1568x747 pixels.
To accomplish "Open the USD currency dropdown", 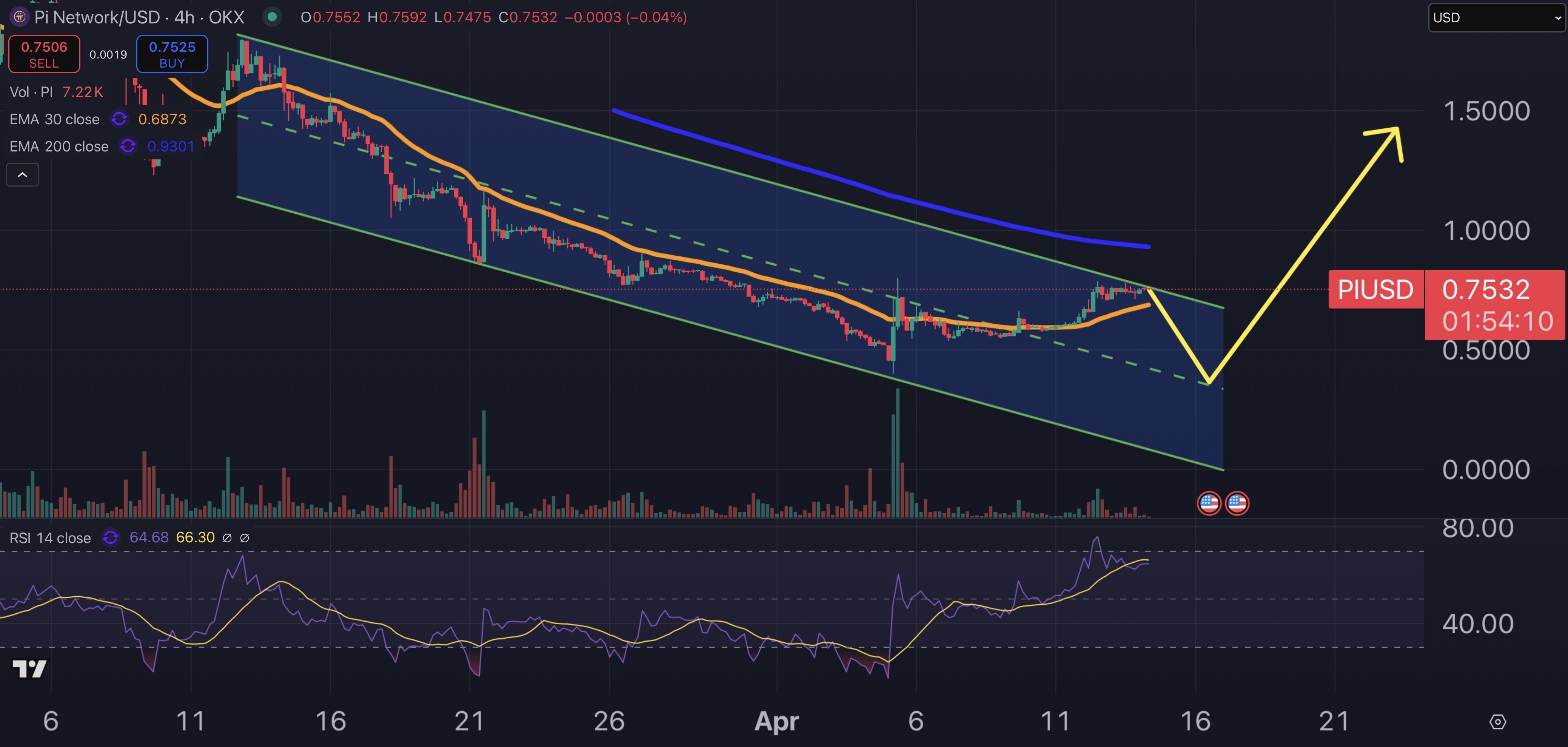I will 1496,18.
